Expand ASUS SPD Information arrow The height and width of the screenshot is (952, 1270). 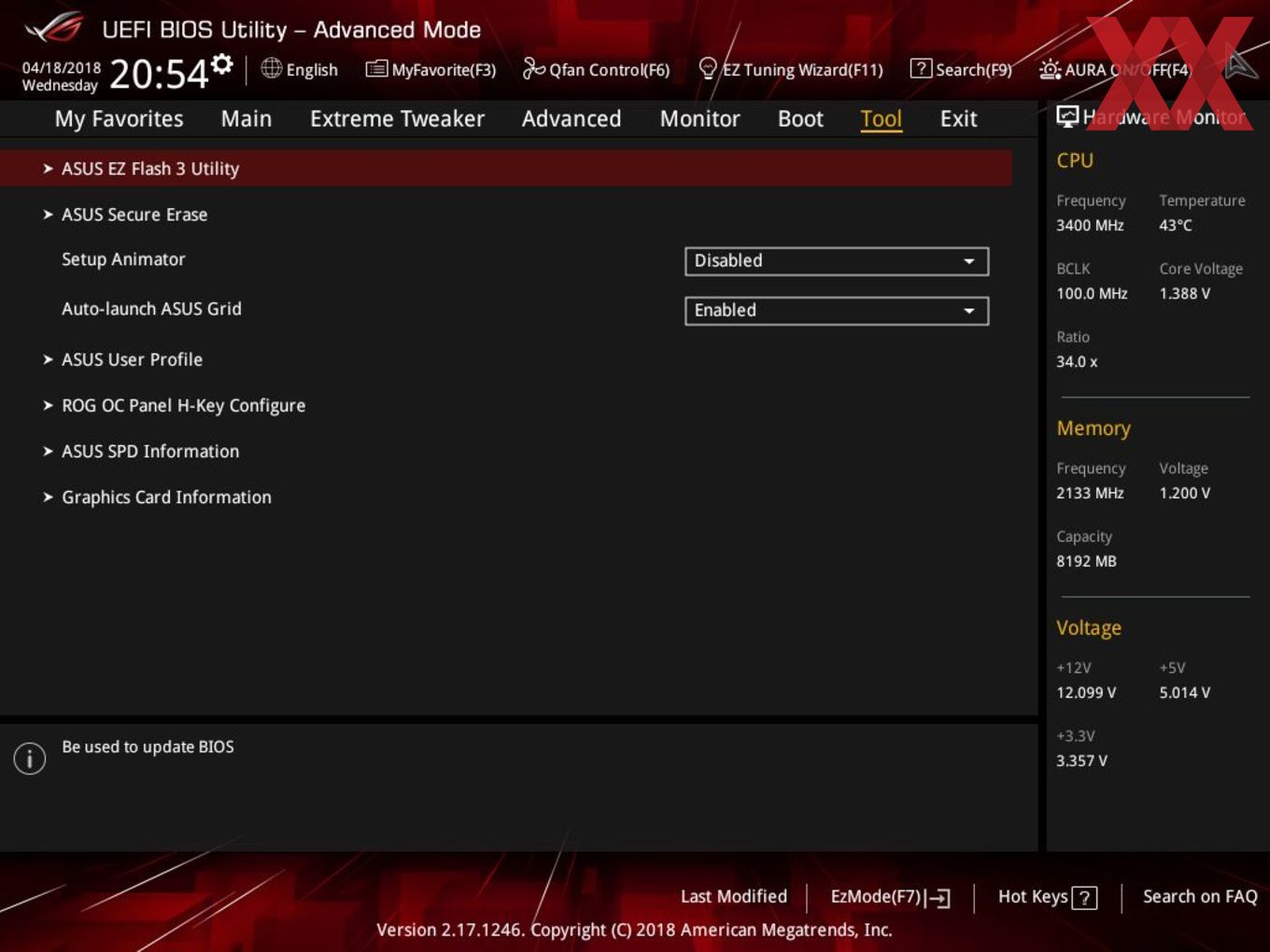tap(48, 451)
